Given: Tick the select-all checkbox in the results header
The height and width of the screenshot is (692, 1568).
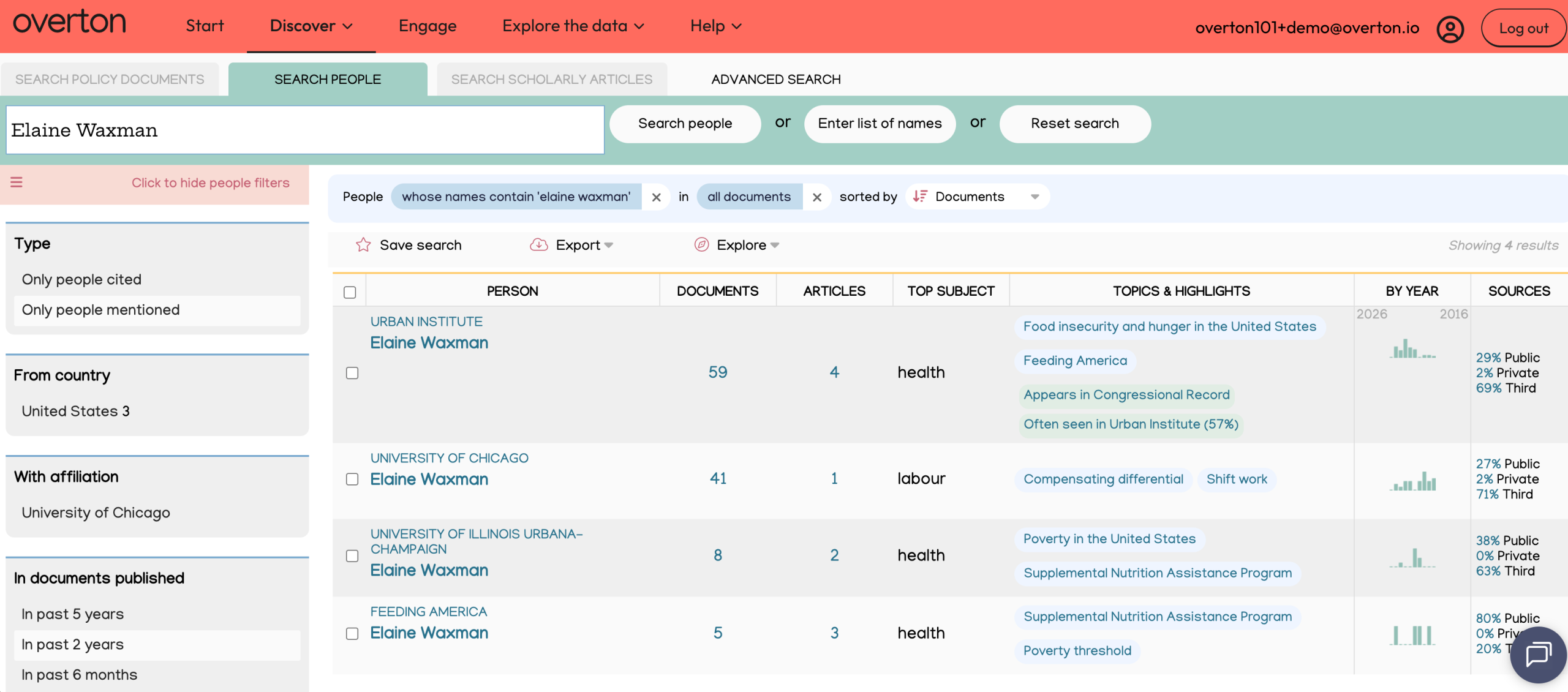Looking at the screenshot, I should pyautogui.click(x=350, y=293).
